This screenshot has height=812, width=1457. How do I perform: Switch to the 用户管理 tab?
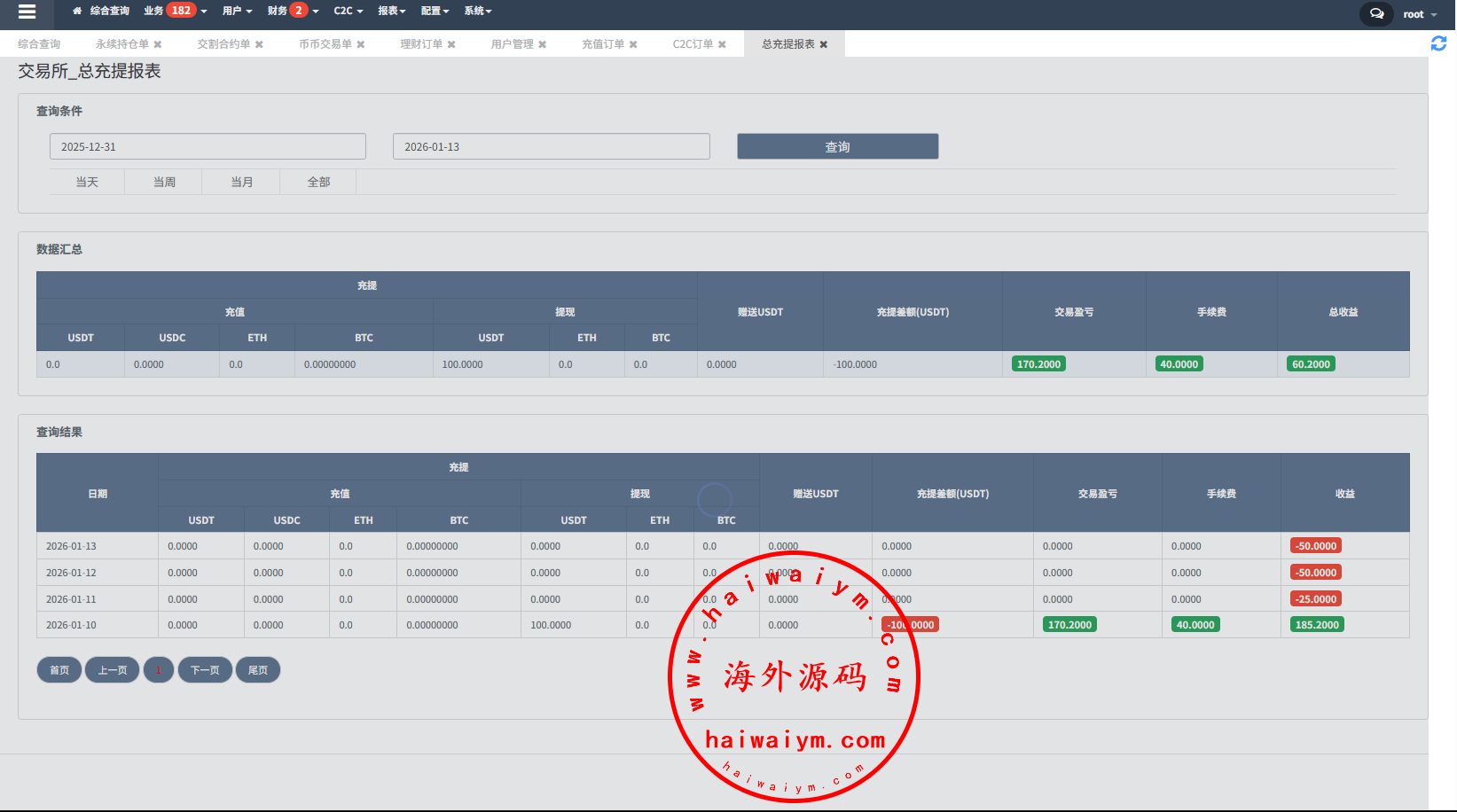click(x=512, y=44)
